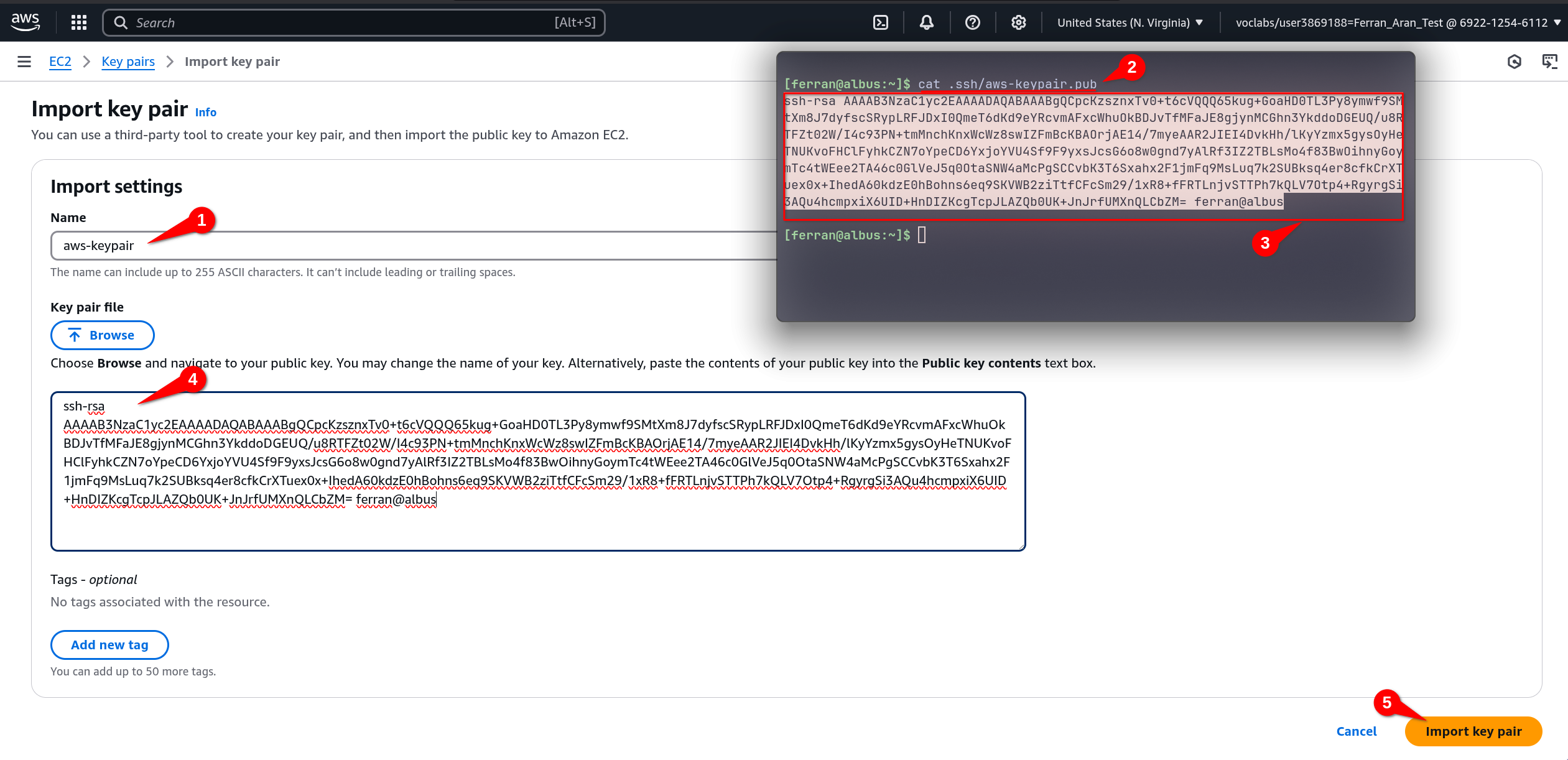The height and width of the screenshot is (760, 1568).
Task: View notifications via the bell icon
Action: pyautogui.click(x=925, y=22)
